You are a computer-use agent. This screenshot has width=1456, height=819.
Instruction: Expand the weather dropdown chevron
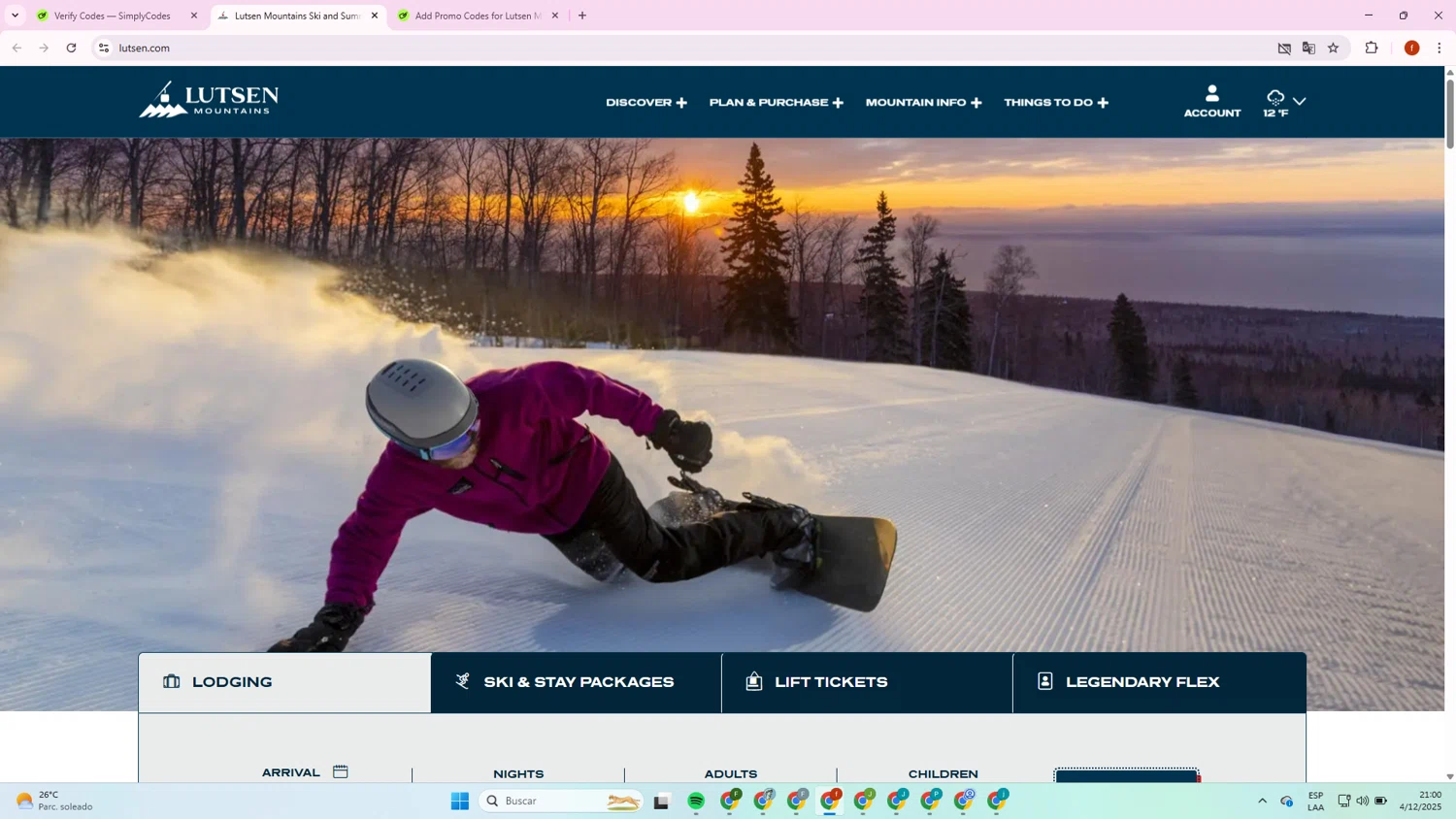pos(1299,101)
